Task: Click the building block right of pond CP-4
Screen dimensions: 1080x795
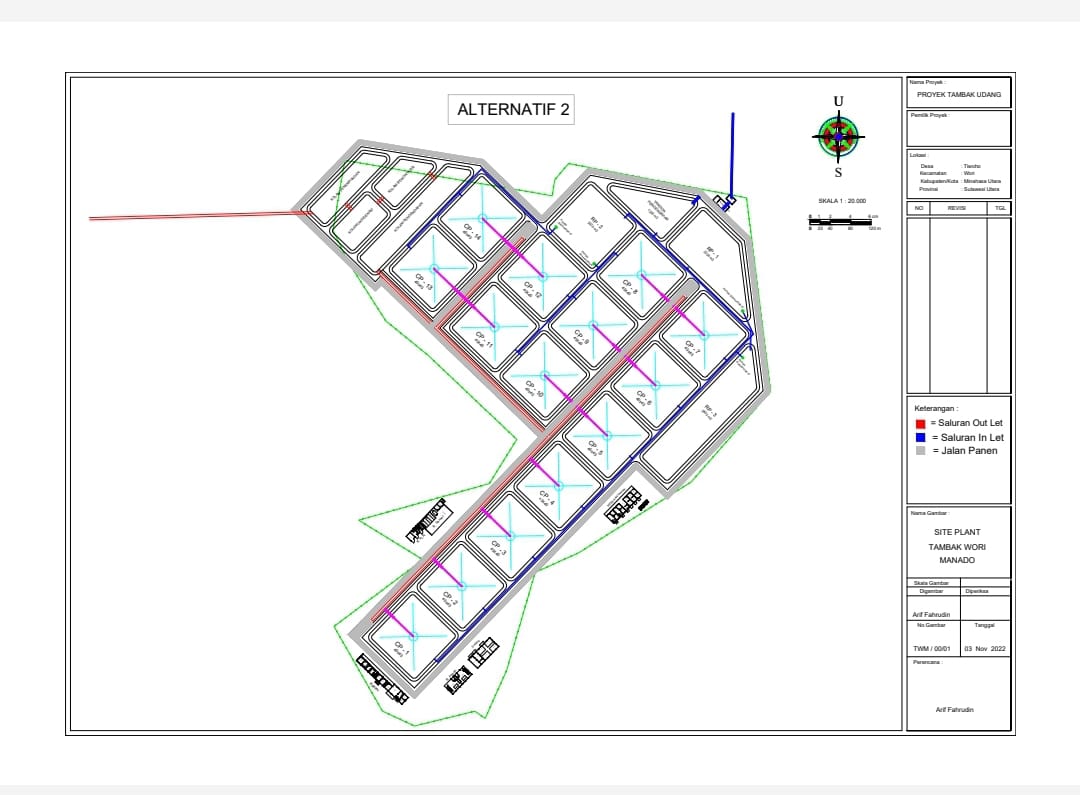Action: click(x=624, y=504)
